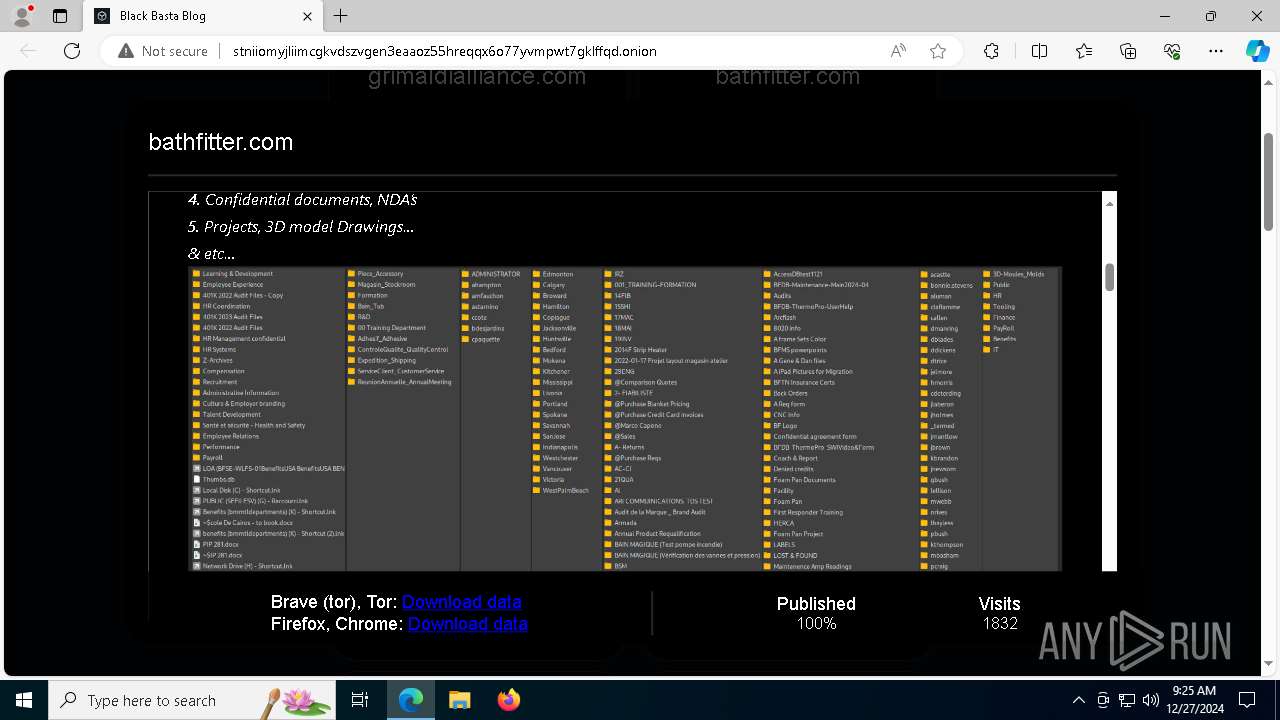Open Settings and more ellipsis menu
The image size is (1280, 720).
point(1216,51)
